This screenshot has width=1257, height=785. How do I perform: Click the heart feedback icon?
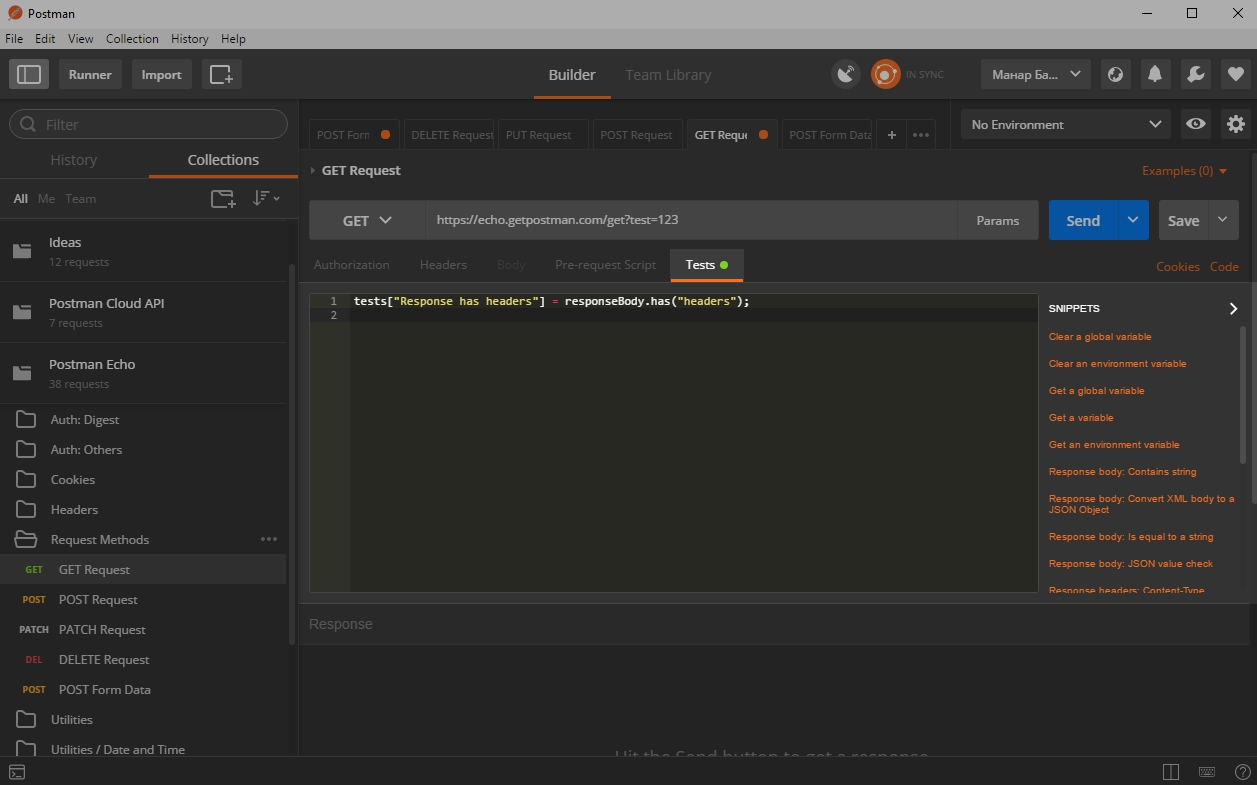click(1235, 73)
